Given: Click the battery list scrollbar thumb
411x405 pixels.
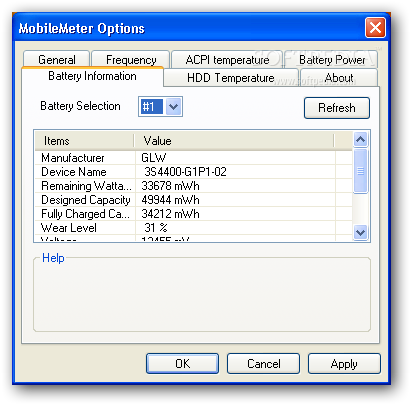Looking at the screenshot, I should click(360, 171).
